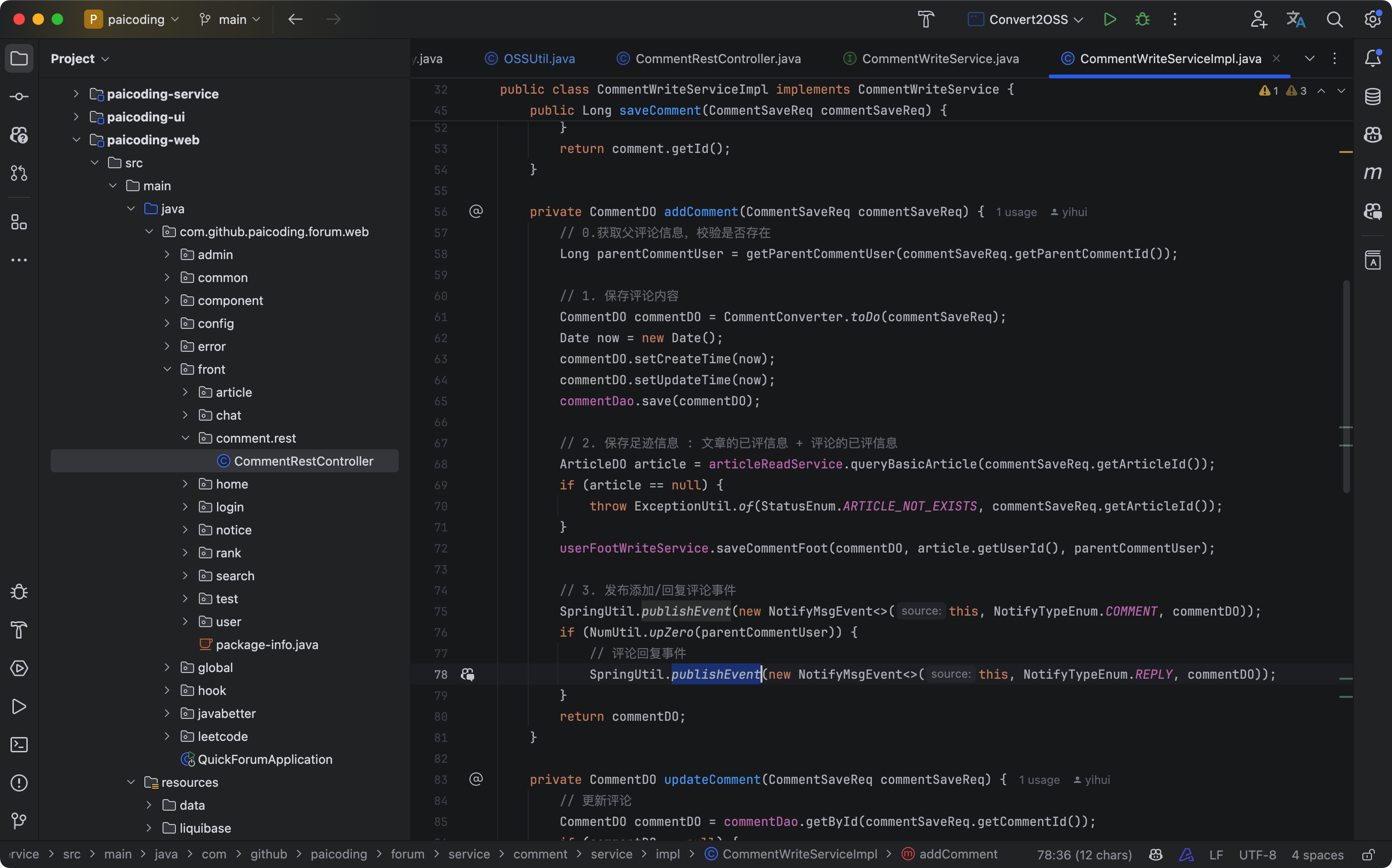1392x868 pixels.
Task: Click the Translate icon in top bar
Action: click(x=1295, y=20)
